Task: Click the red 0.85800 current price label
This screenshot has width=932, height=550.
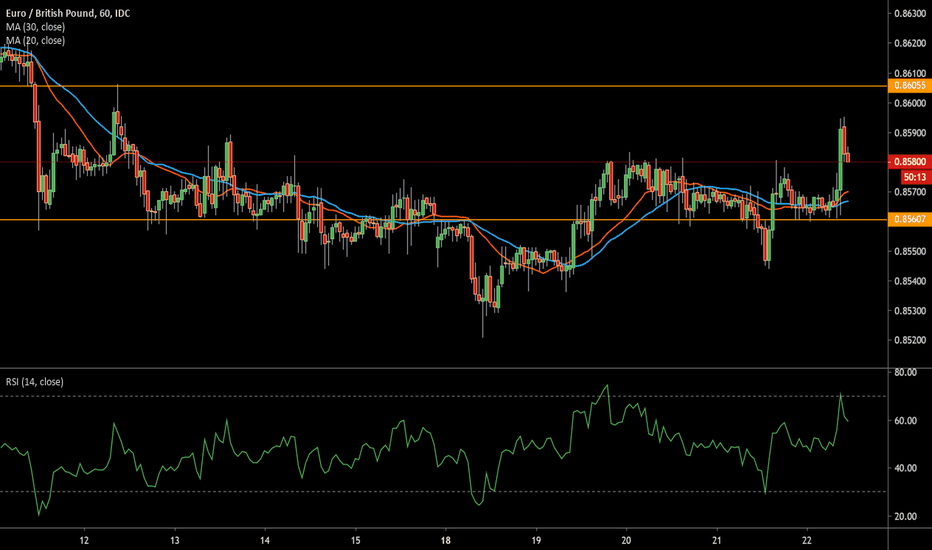Action: [908, 161]
